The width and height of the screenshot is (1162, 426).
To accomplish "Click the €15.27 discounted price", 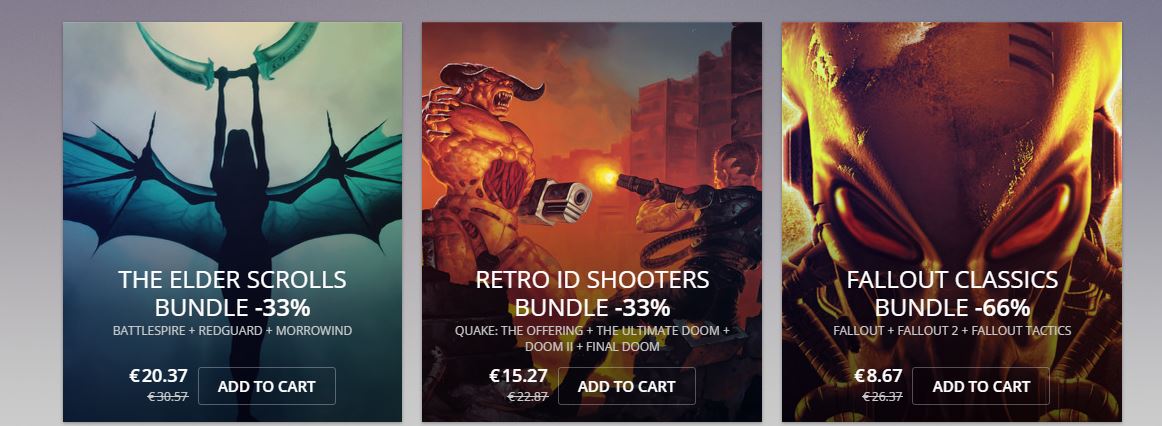I will click(518, 376).
